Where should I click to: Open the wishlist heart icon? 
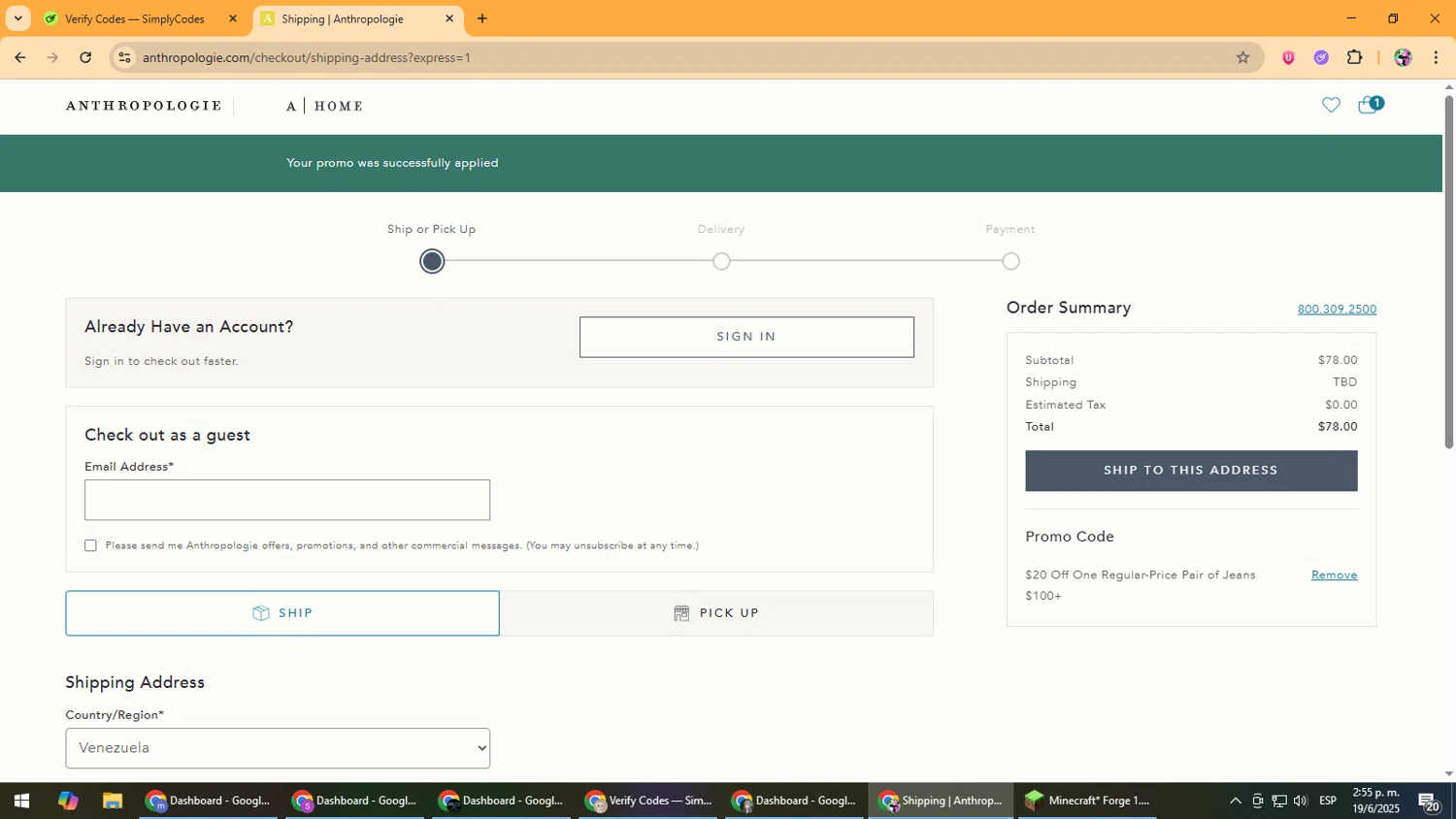click(x=1331, y=105)
